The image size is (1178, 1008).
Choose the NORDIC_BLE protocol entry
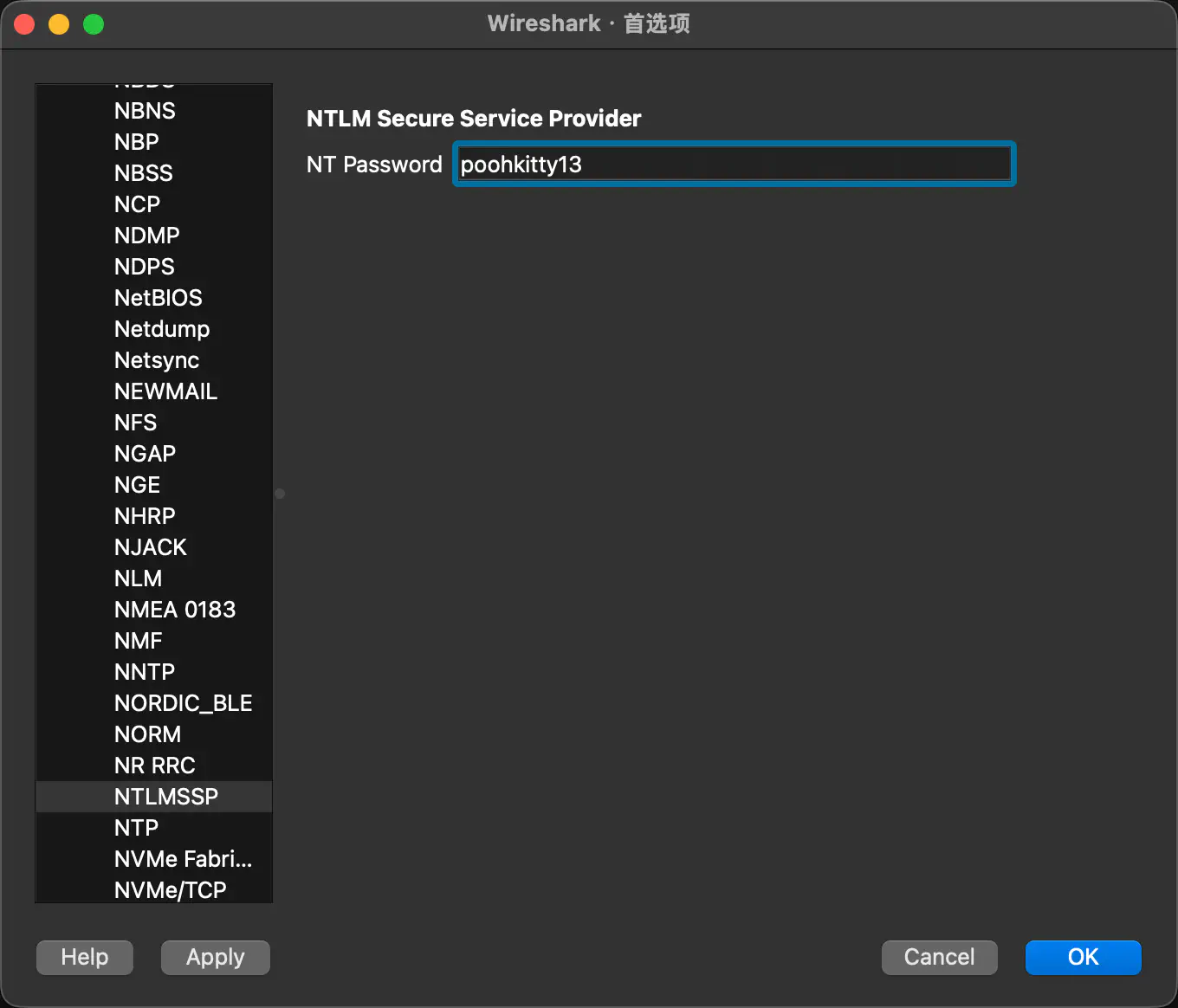click(x=183, y=703)
